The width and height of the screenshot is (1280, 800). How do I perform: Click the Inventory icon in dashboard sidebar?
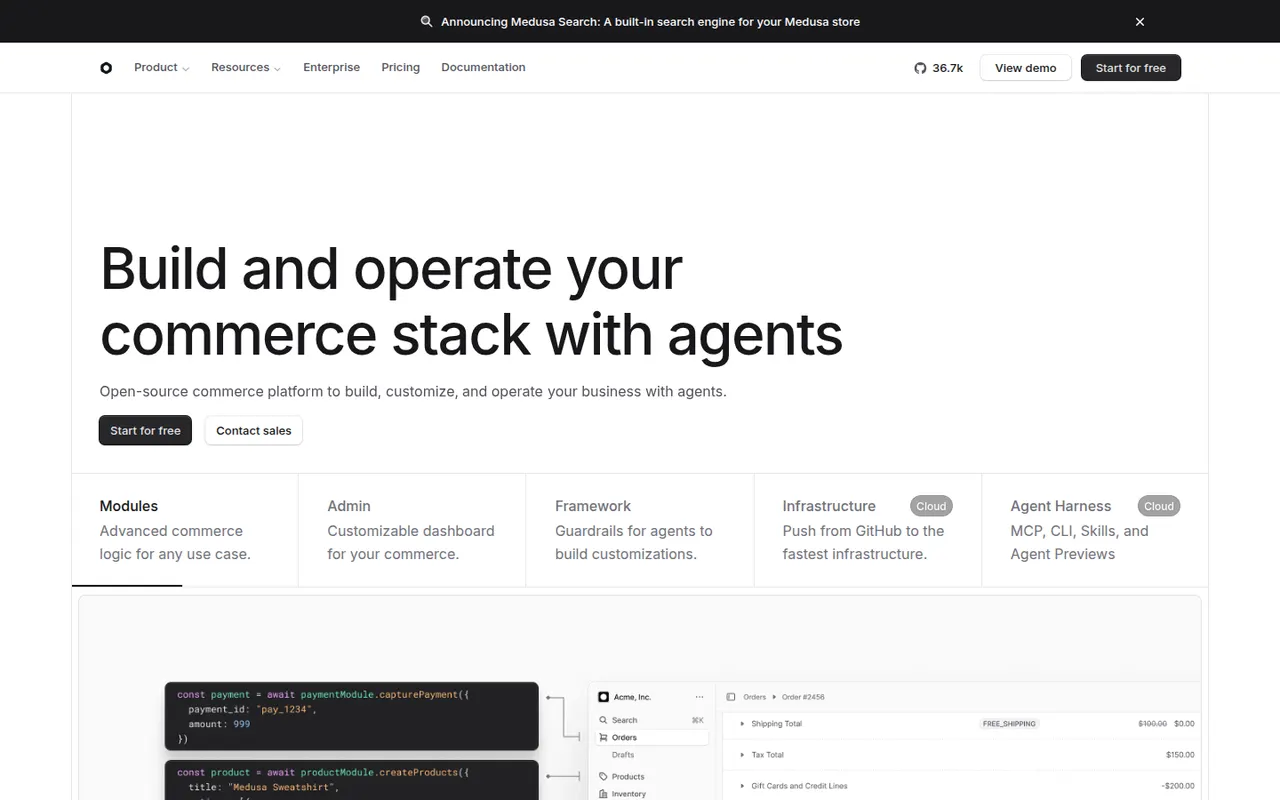click(x=603, y=794)
